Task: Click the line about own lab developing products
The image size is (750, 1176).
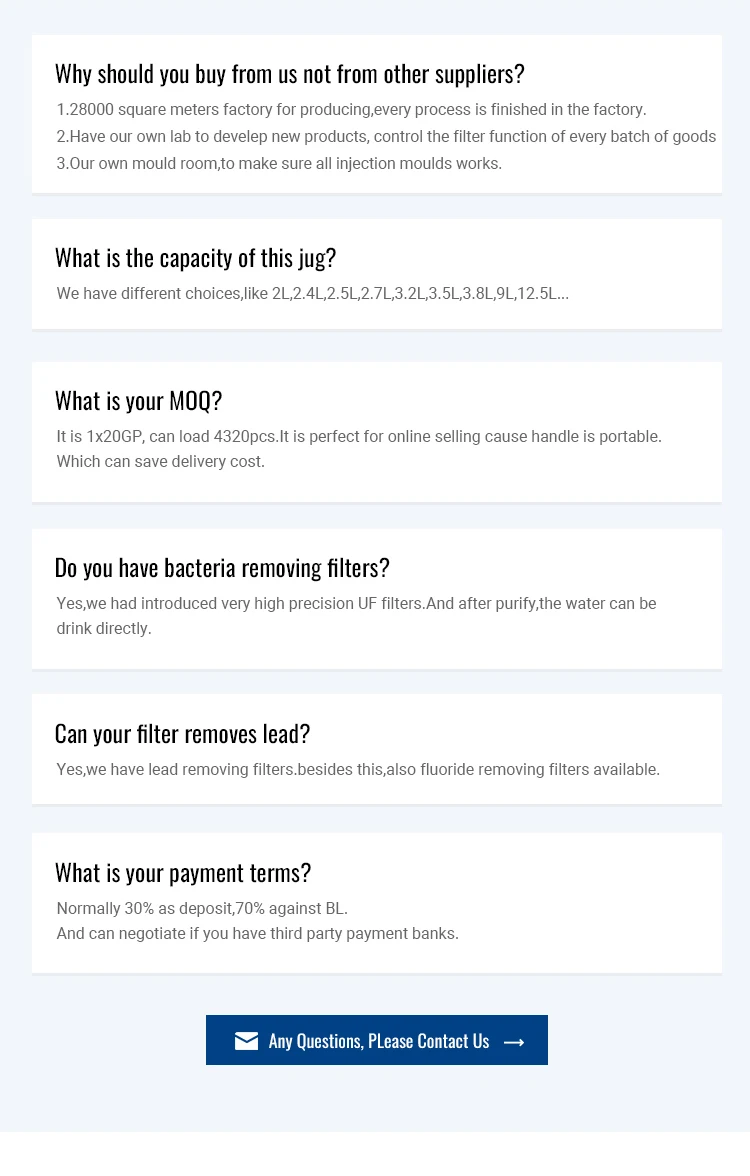Action: pos(386,136)
